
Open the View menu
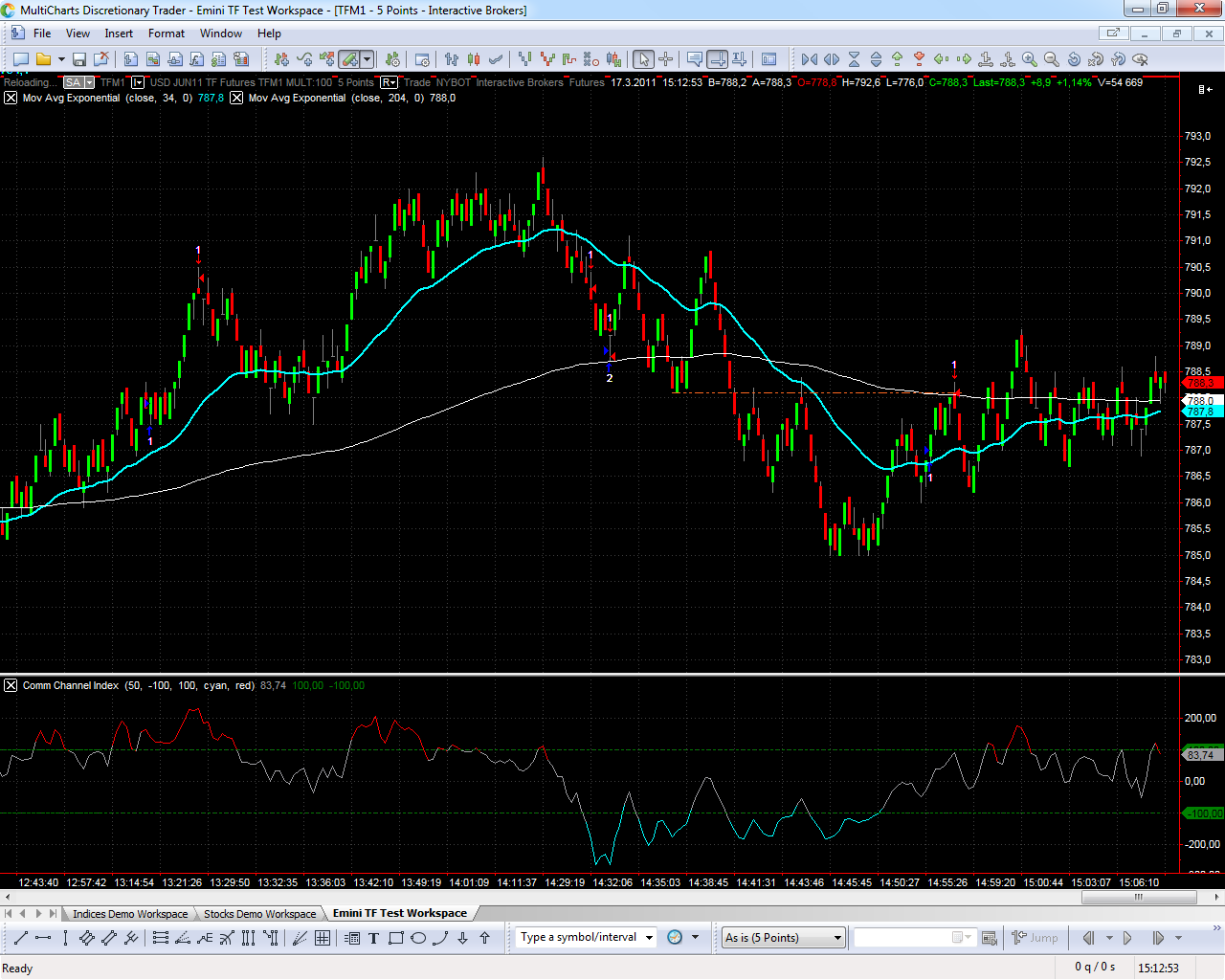(78, 33)
